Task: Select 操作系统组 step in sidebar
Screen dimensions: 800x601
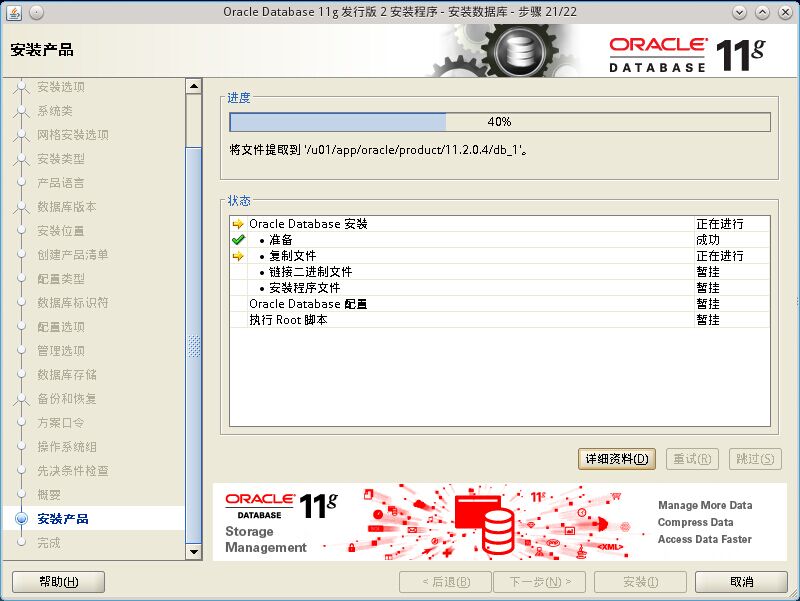Action: [x=66, y=446]
